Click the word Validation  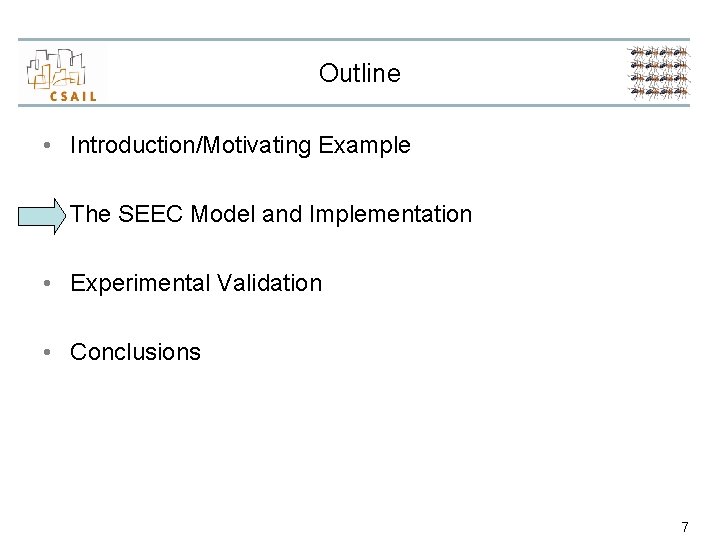[273, 284]
